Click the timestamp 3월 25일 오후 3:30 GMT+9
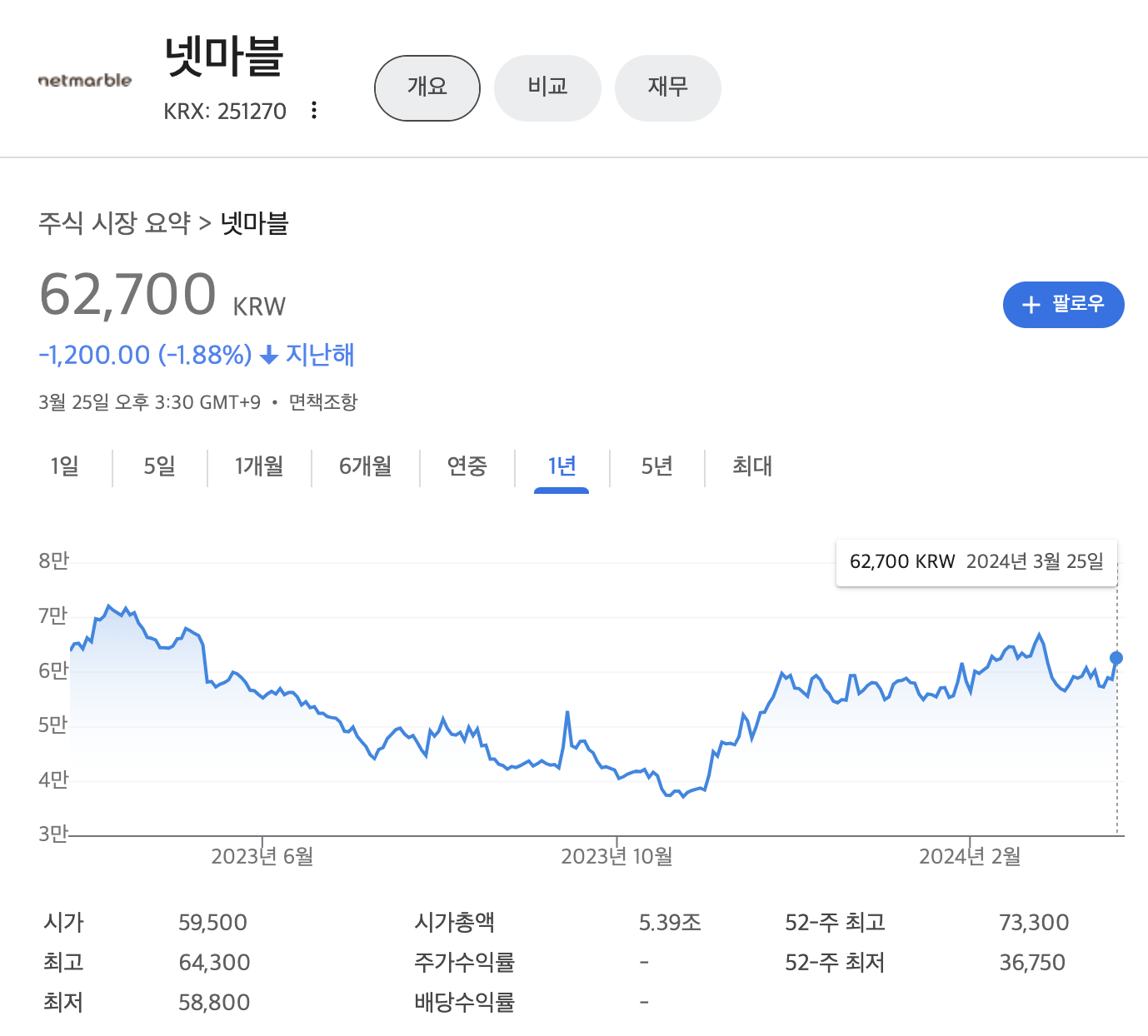The width and height of the screenshot is (1148, 1036). tap(149, 402)
